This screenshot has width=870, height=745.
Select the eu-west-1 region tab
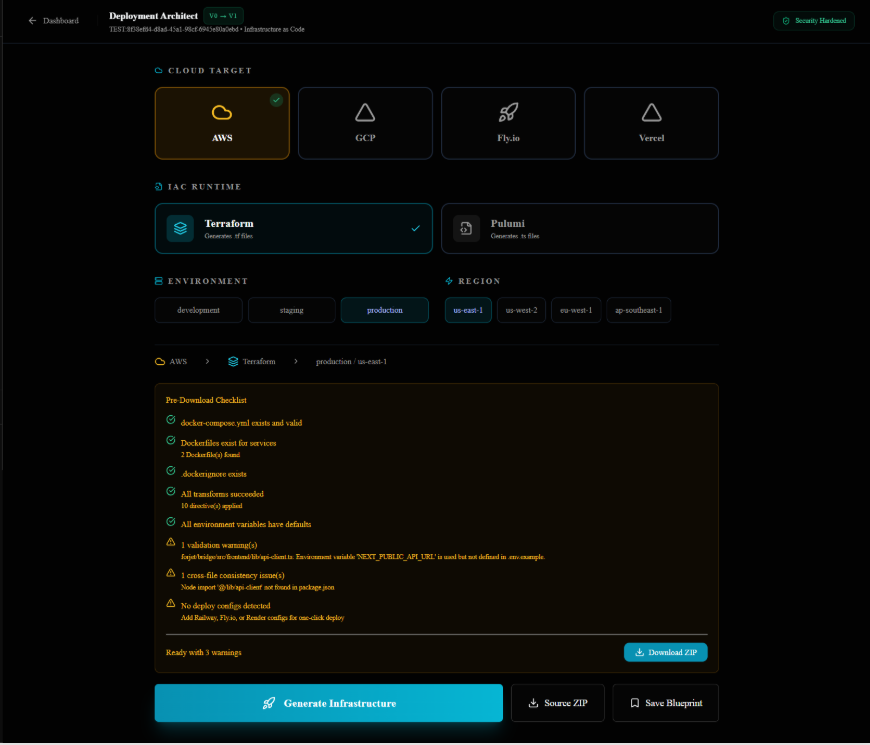click(x=574, y=310)
